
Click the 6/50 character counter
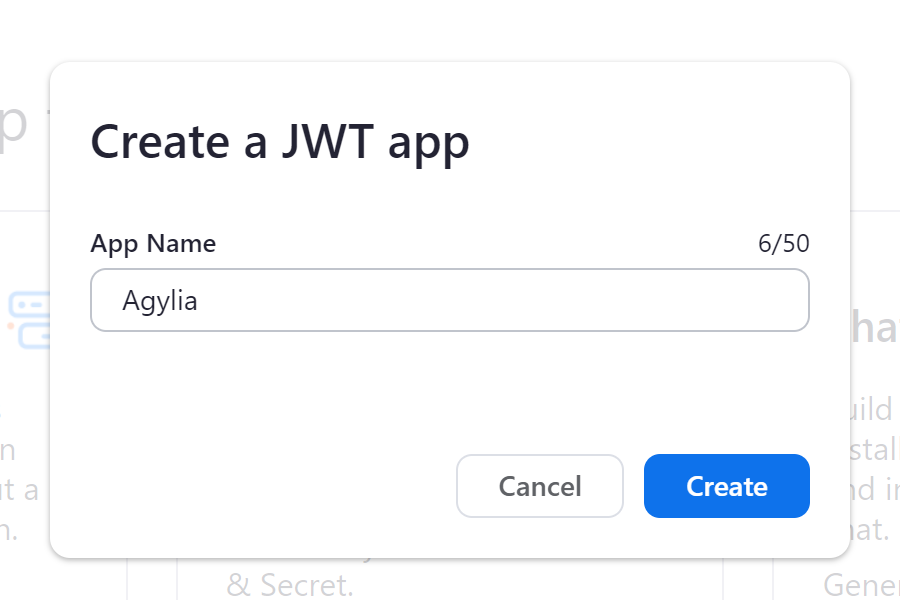point(783,244)
